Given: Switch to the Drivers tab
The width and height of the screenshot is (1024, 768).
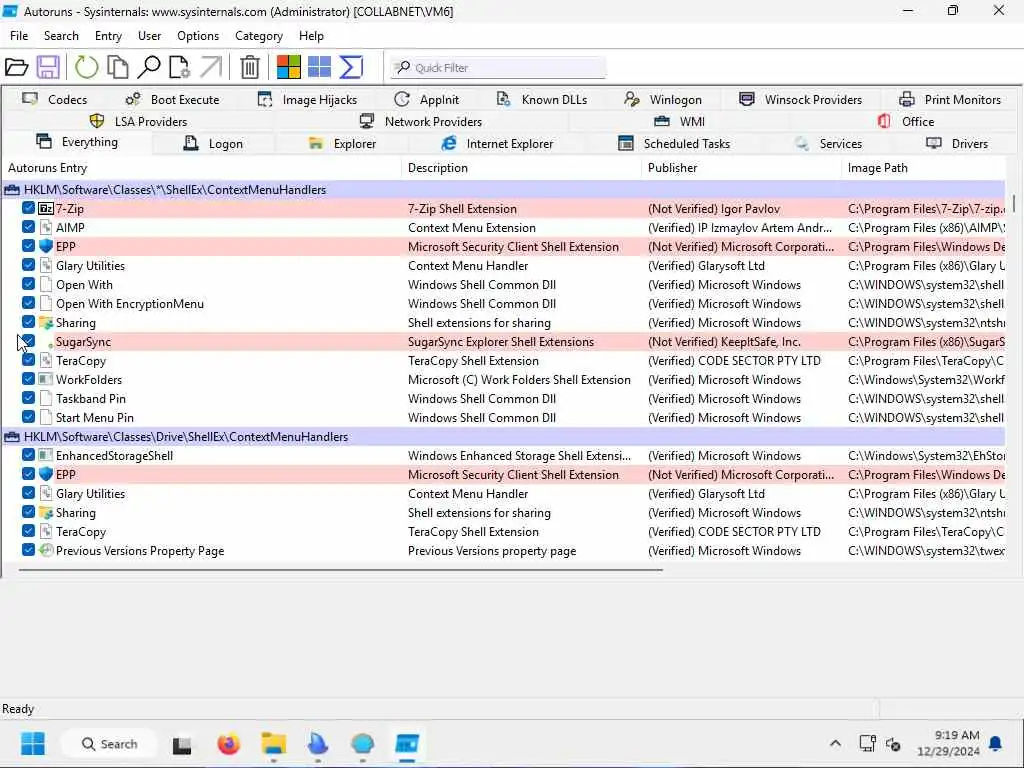Looking at the screenshot, I should pos(957,144).
